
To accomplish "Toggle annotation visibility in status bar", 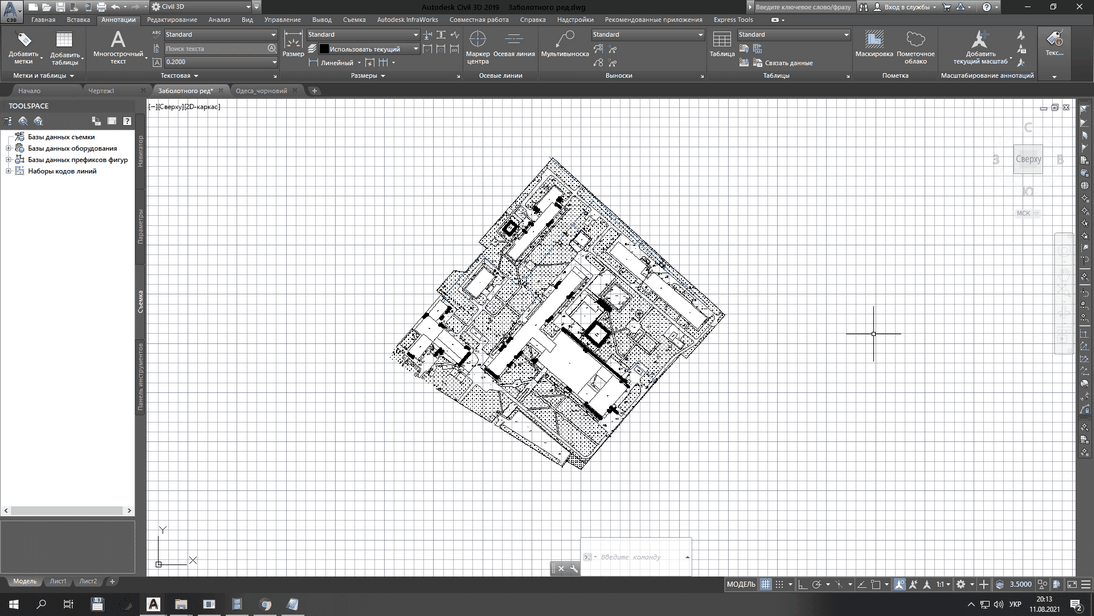I will (x=900, y=584).
